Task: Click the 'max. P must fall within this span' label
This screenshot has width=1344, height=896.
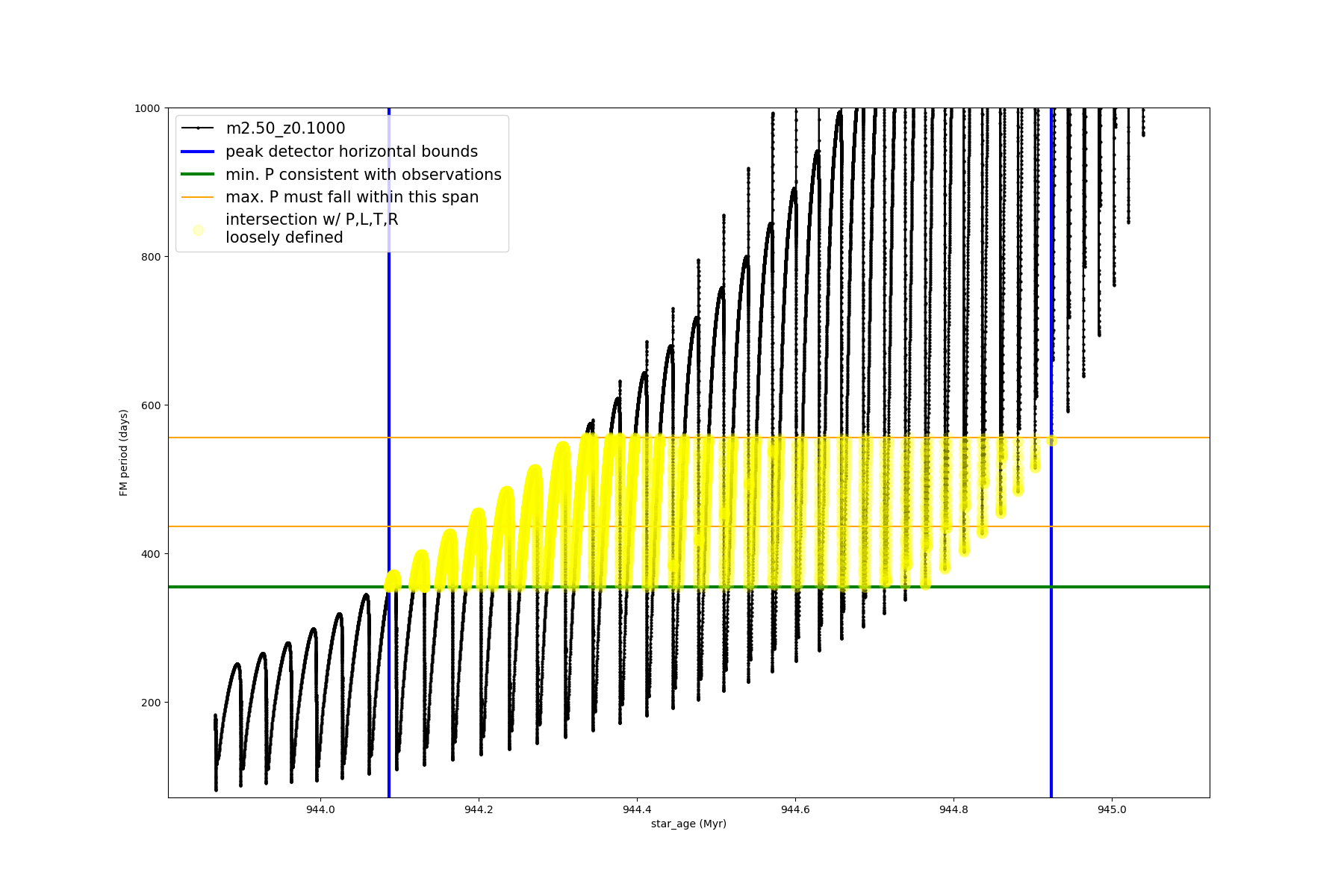Action: (x=352, y=197)
